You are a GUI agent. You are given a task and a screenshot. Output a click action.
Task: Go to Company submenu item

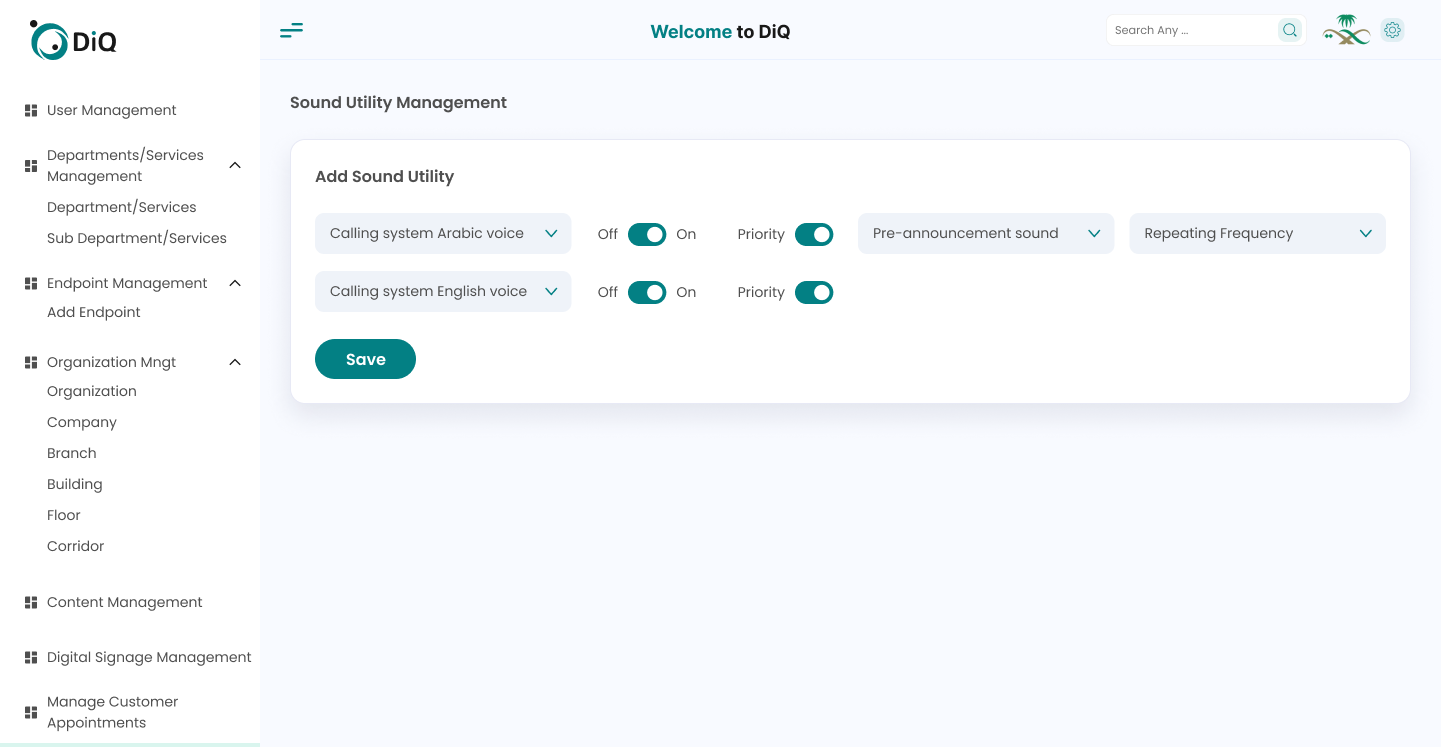[82, 423]
